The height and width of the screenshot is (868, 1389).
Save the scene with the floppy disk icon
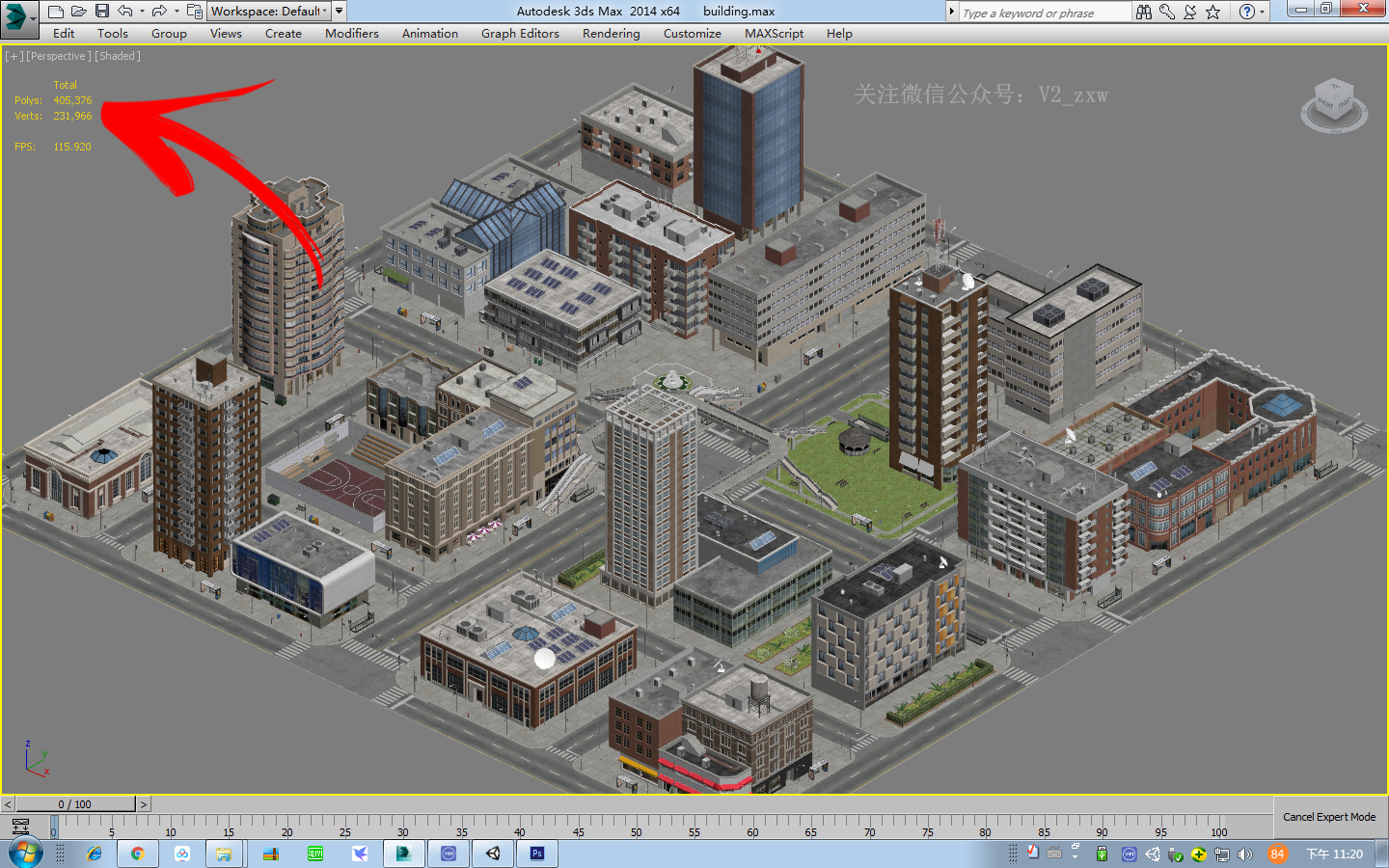[102, 12]
